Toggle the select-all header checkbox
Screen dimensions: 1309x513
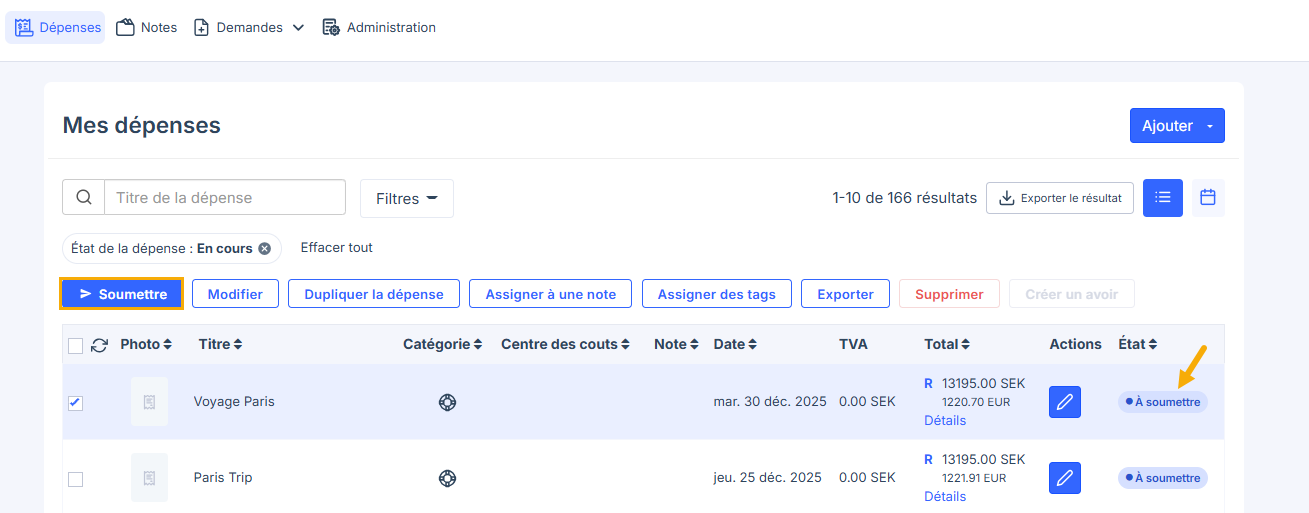click(x=76, y=346)
